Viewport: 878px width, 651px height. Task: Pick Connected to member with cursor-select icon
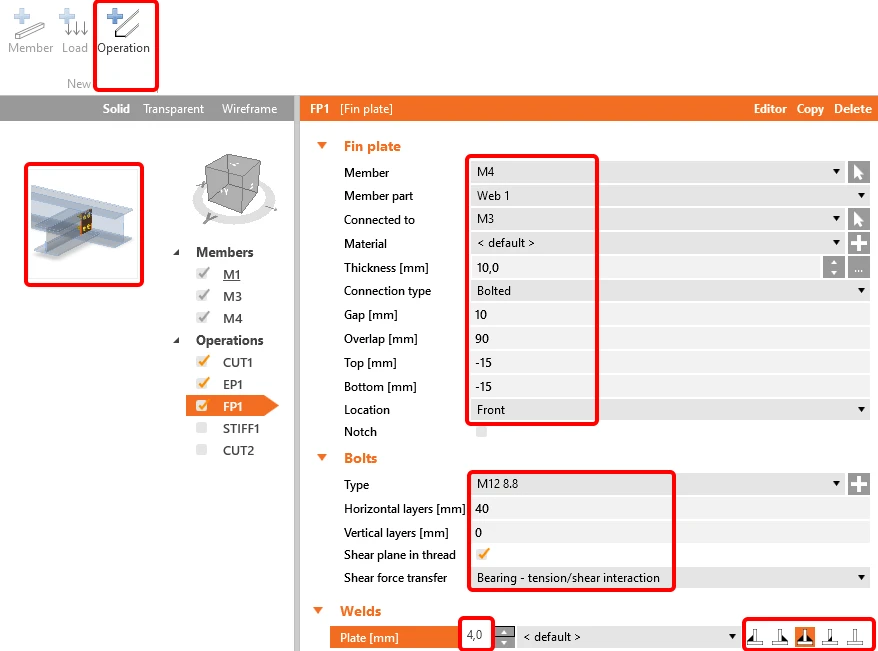point(858,219)
